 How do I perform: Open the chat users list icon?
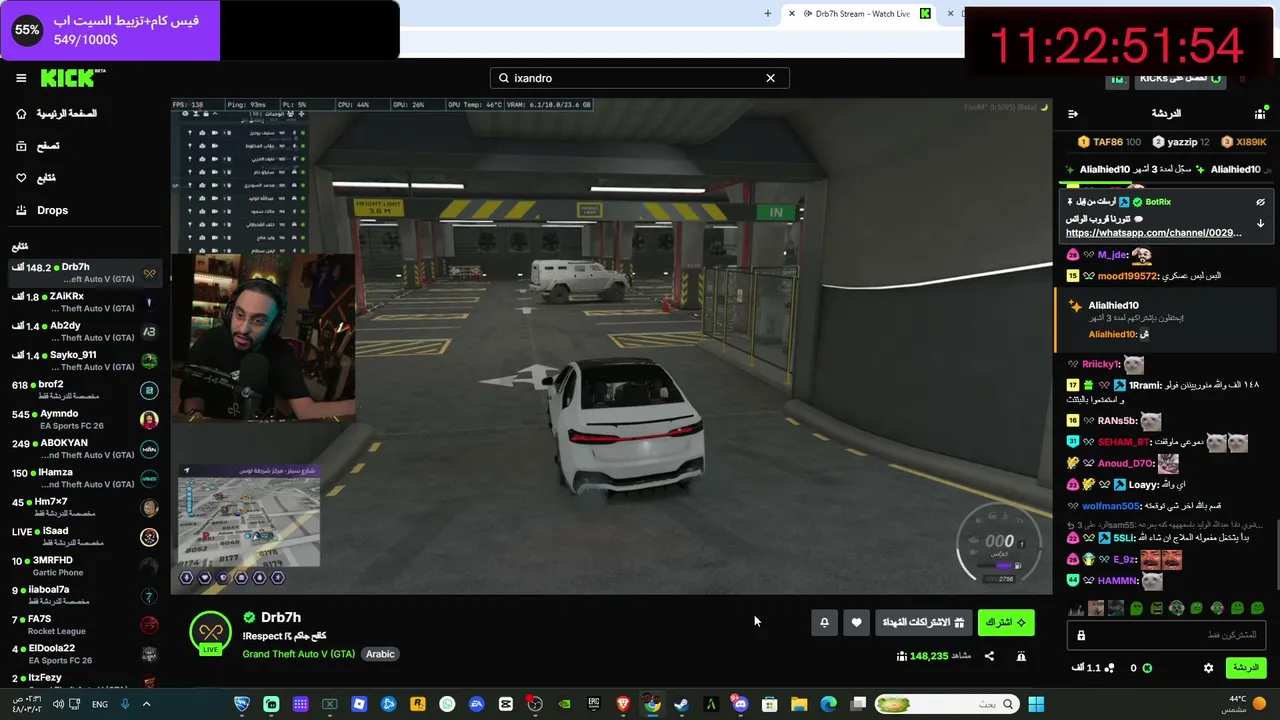pyautogui.click(x=1260, y=114)
